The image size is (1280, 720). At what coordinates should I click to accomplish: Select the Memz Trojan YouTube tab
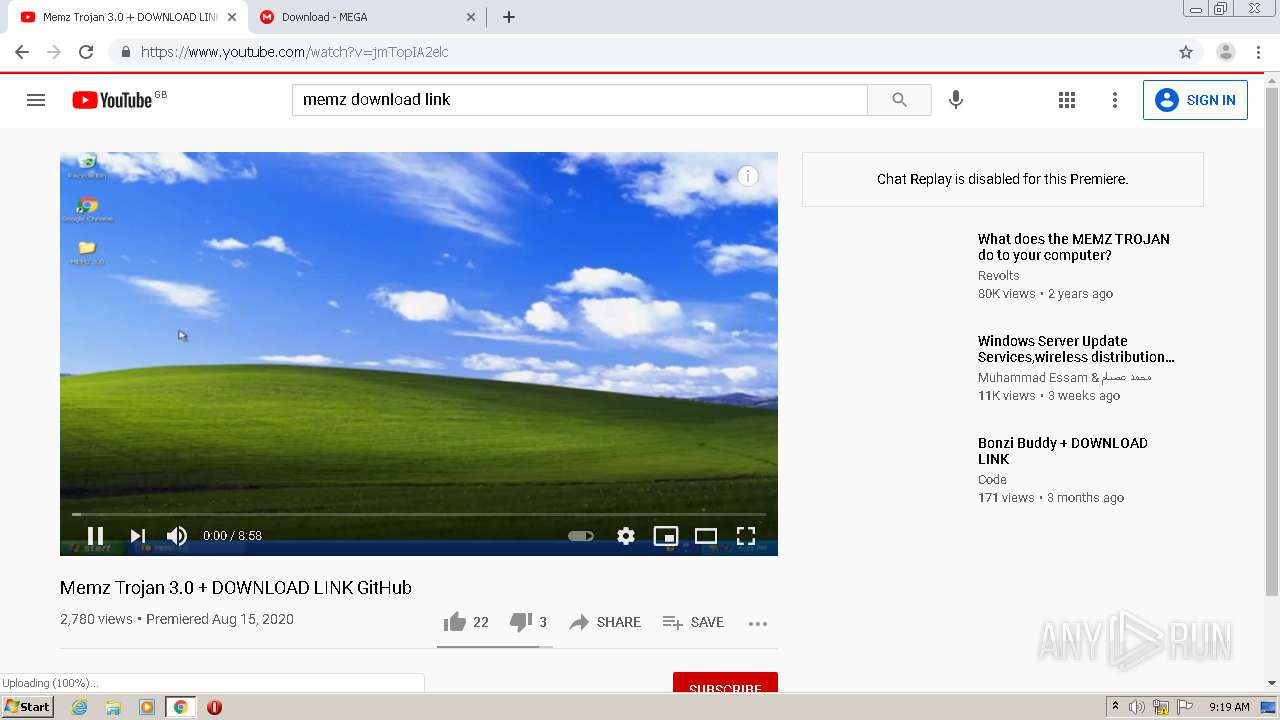point(128,17)
